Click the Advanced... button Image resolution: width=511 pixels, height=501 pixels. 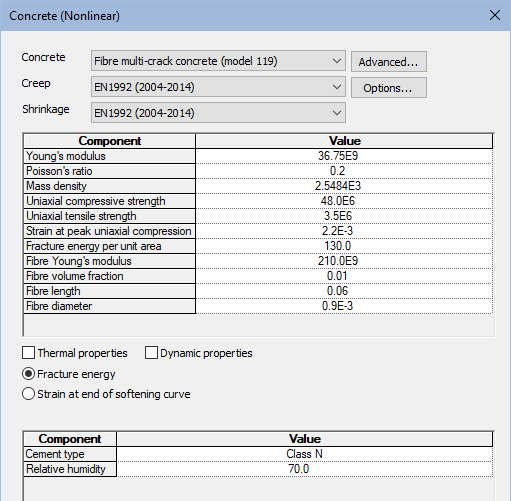coord(389,62)
